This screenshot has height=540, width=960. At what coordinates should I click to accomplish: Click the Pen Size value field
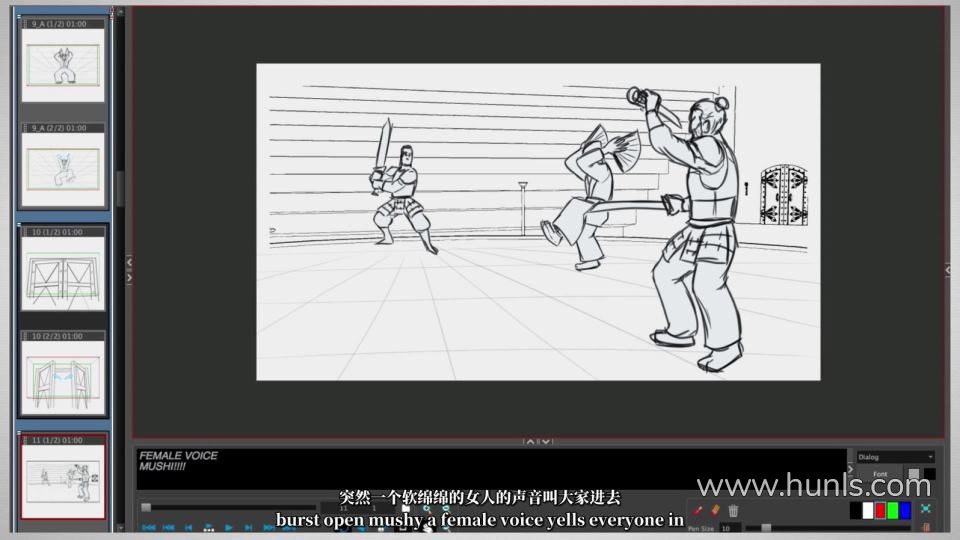pyautogui.click(x=730, y=528)
